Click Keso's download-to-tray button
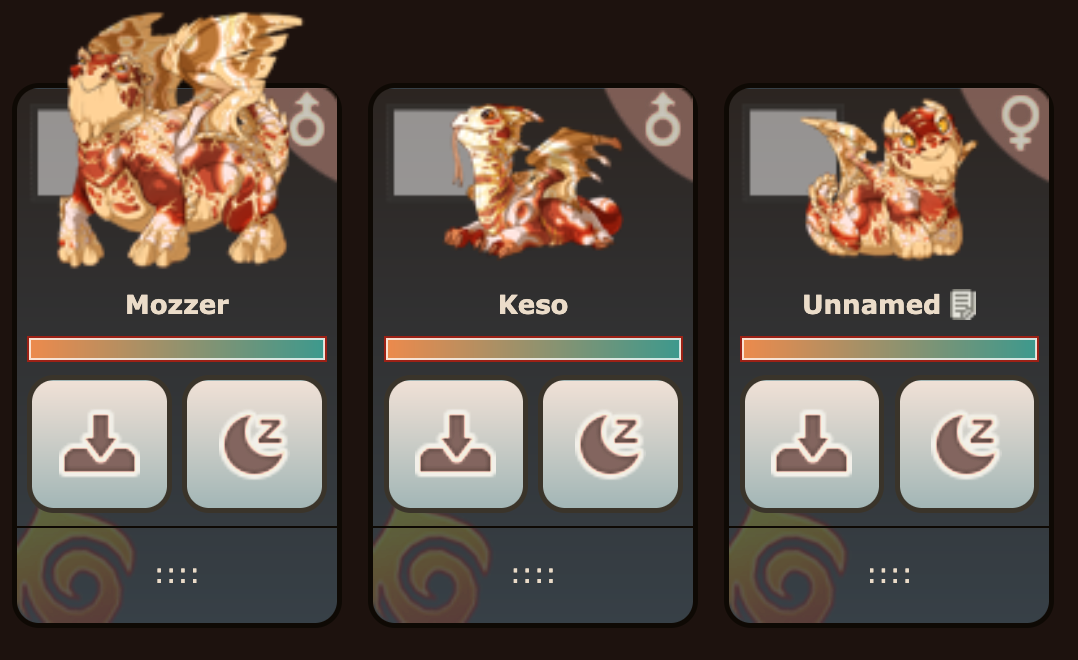The width and height of the screenshot is (1078, 660). 456,444
